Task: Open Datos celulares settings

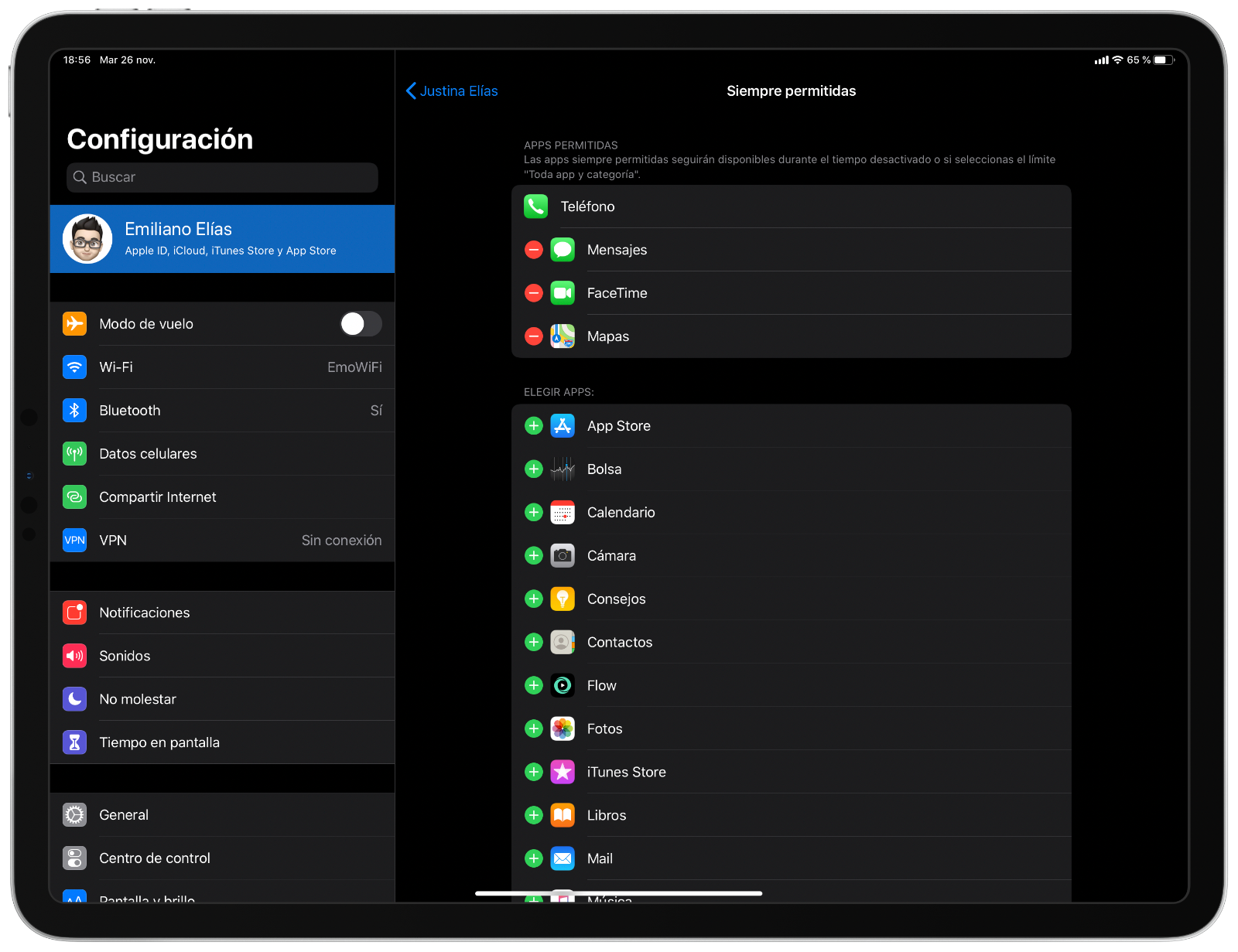Action: (x=222, y=454)
